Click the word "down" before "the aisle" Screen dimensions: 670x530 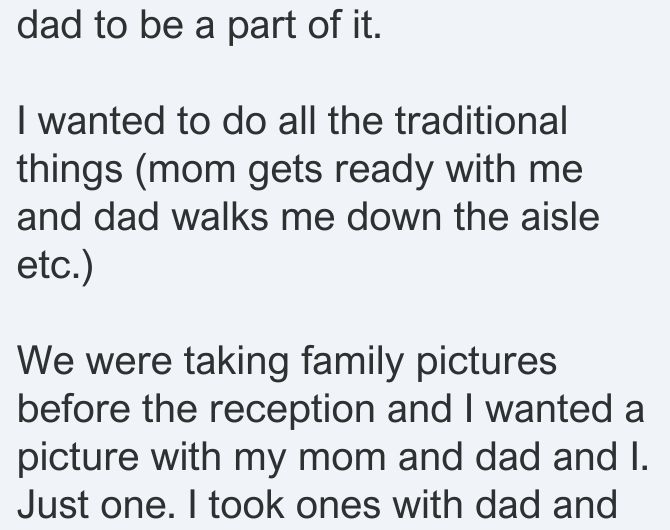tap(394, 217)
